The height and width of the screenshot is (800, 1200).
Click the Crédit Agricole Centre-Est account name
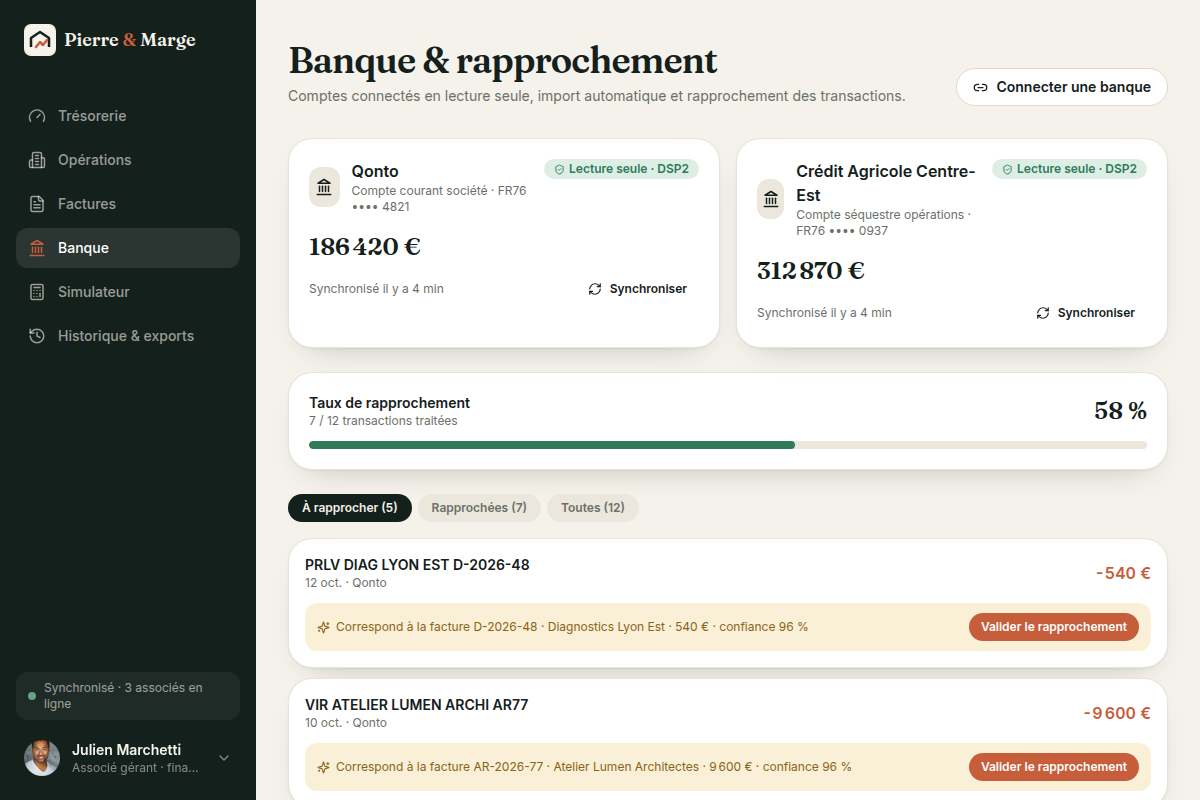click(885, 183)
